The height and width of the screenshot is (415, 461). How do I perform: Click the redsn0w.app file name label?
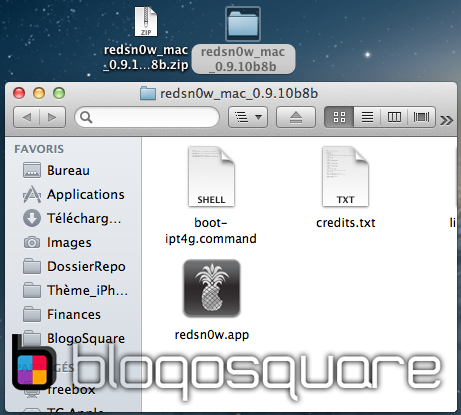tap(212, 335)
